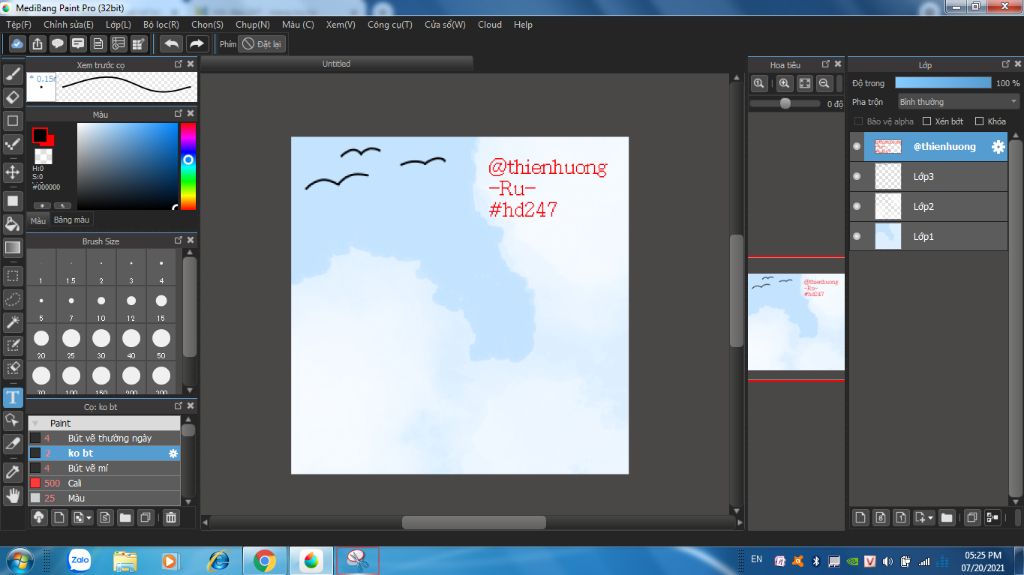Image resolution: width=1024 pixels, height=575 pixels.
Task: Click the navigator rotation slider
Action: [x=784, y=103]
